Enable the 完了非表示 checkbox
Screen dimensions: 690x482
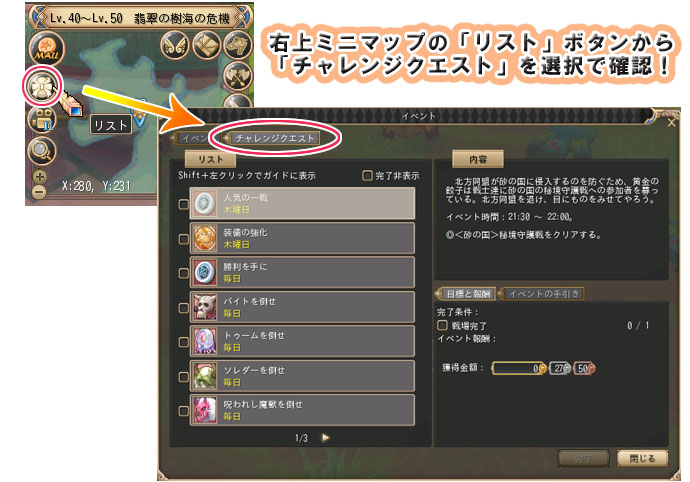(x=367, y=176)
